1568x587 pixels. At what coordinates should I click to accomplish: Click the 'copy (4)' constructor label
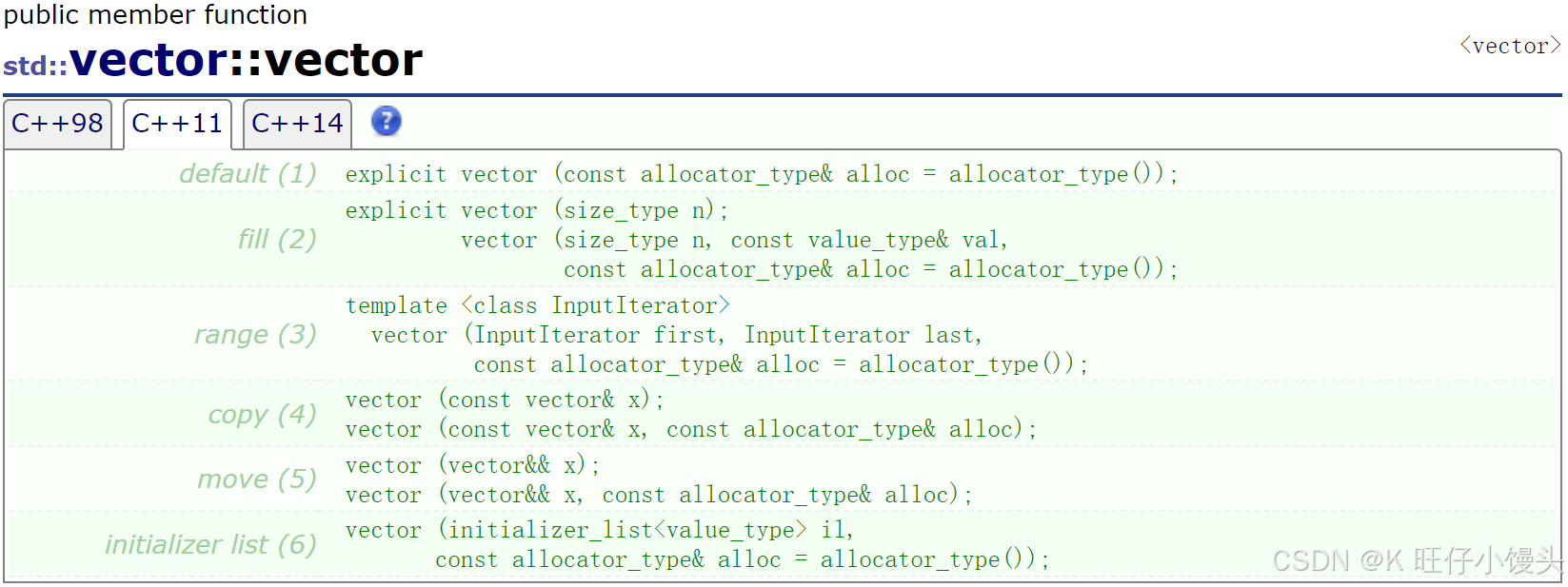click(x=262, y=415)
